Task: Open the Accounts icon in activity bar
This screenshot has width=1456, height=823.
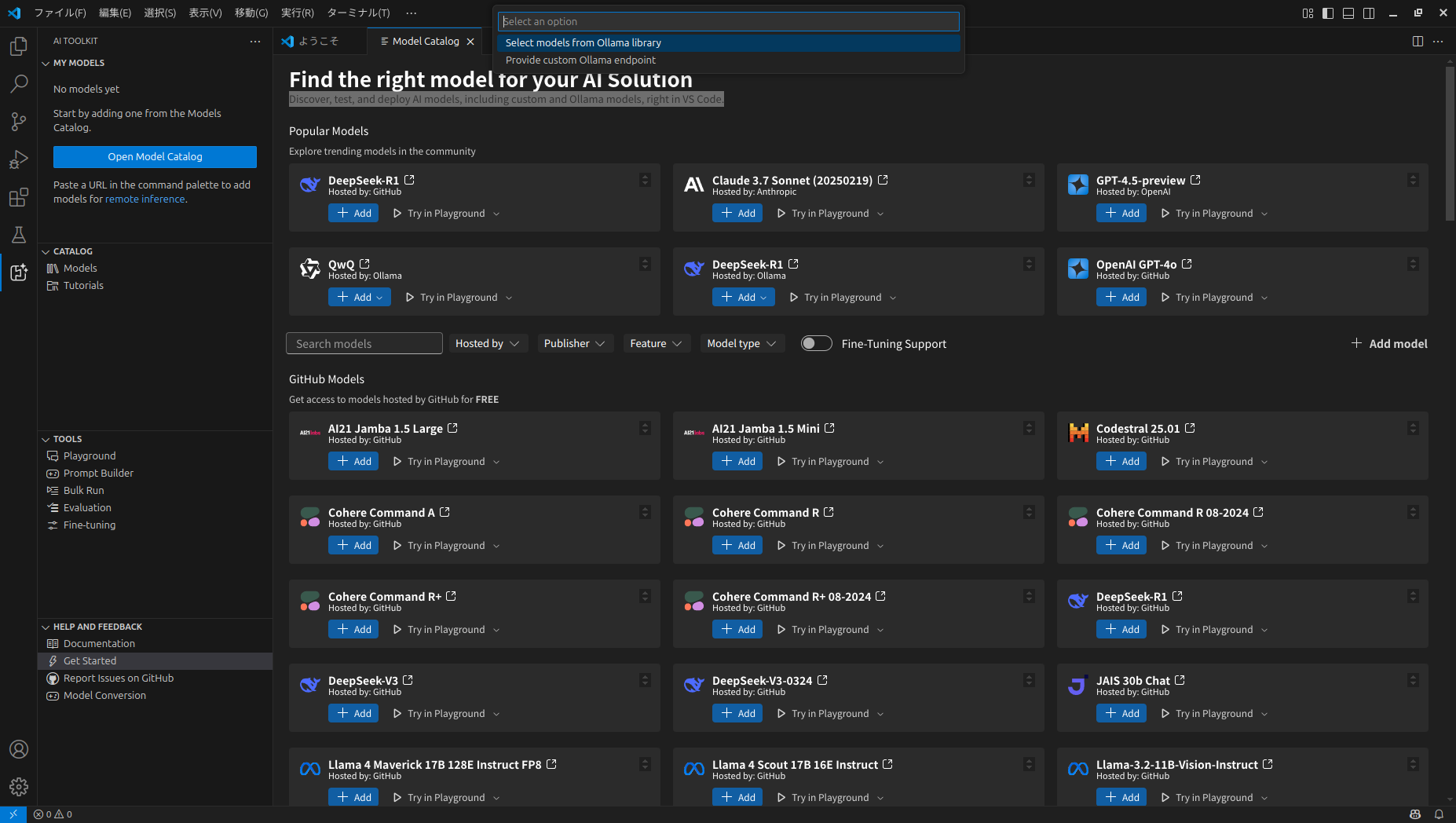Action: [19, 749]
